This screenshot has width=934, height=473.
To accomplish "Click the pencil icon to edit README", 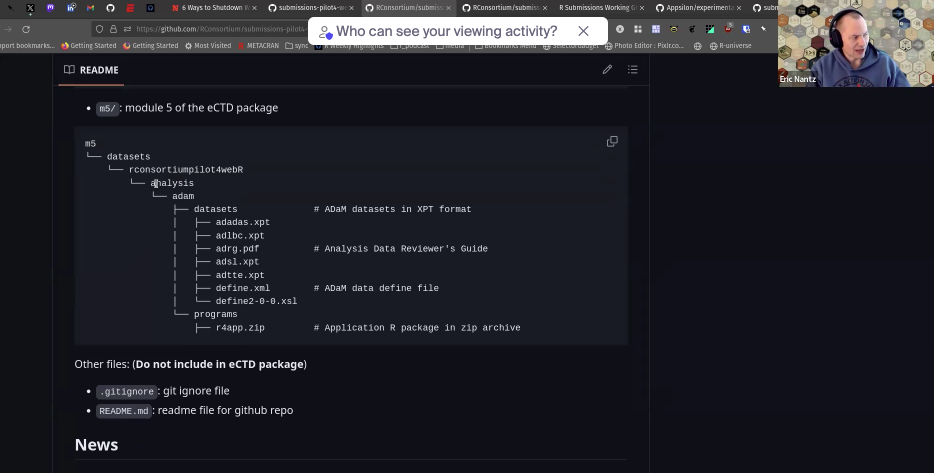I will pos(607,70).
